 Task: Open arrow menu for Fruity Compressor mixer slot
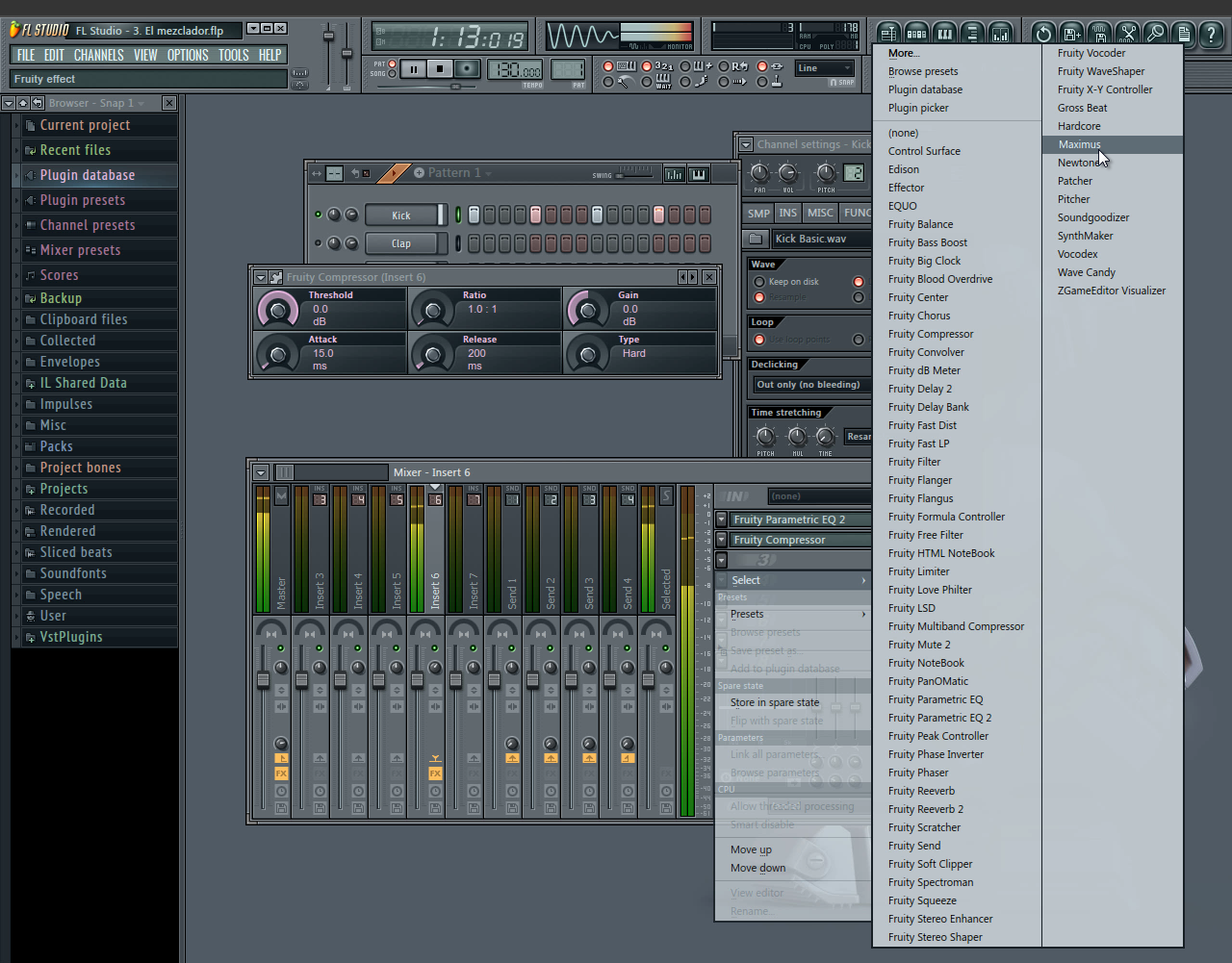coord(721,540)
